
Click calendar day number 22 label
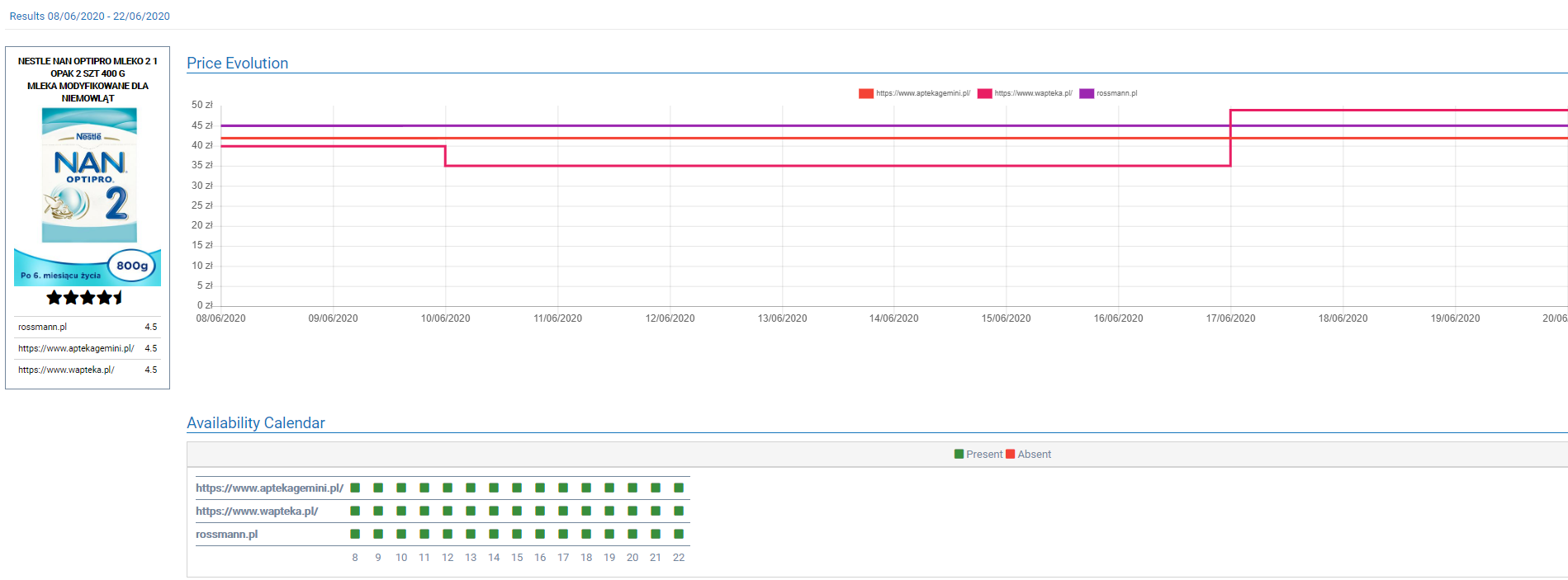pyautogui.click(x=679, y=558)
